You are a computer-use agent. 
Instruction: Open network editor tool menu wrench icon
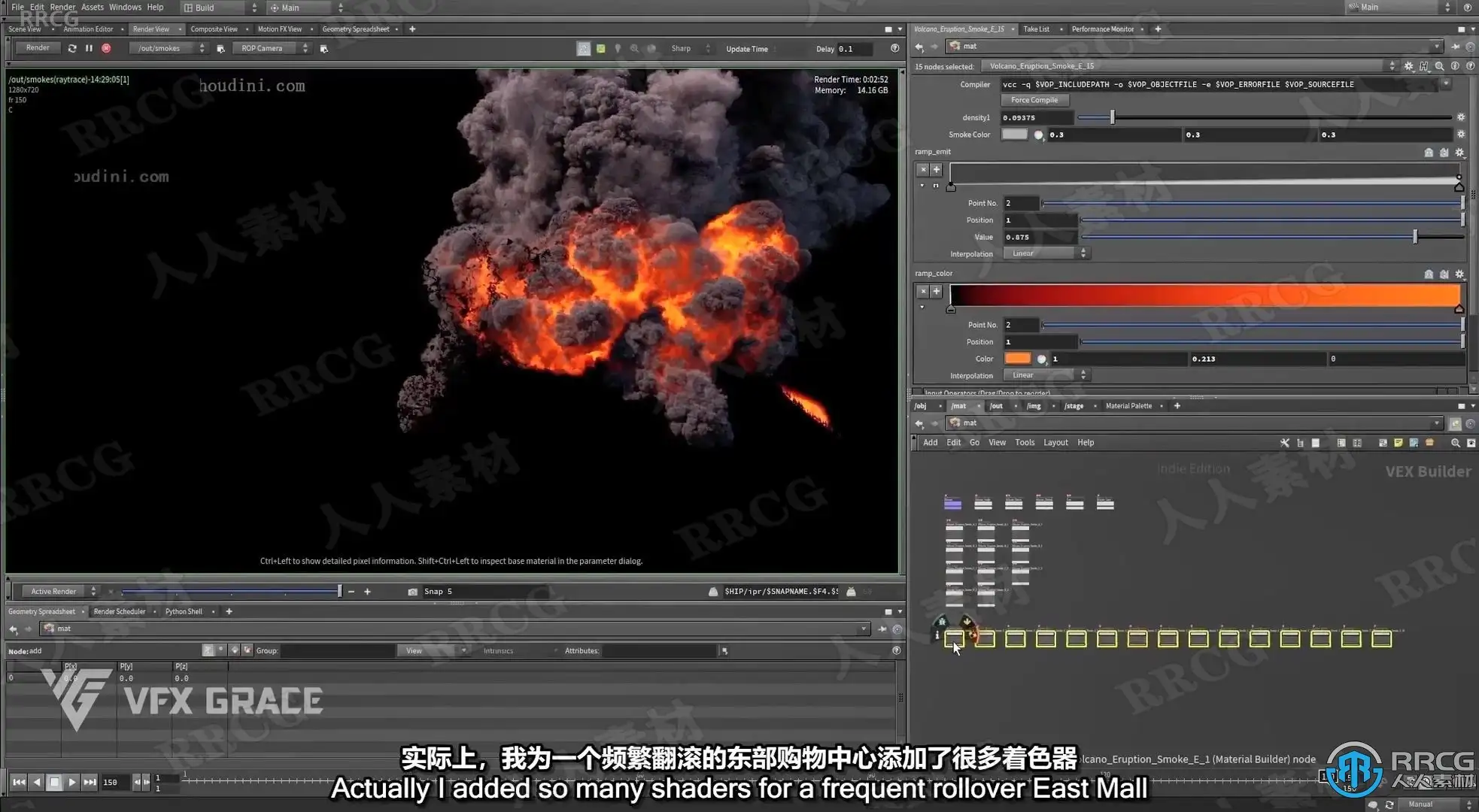1284,443
